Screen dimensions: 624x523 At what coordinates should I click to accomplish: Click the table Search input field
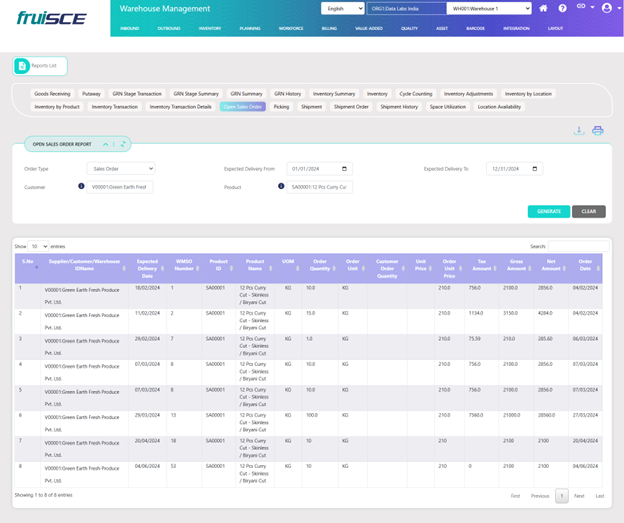(577, 246)
